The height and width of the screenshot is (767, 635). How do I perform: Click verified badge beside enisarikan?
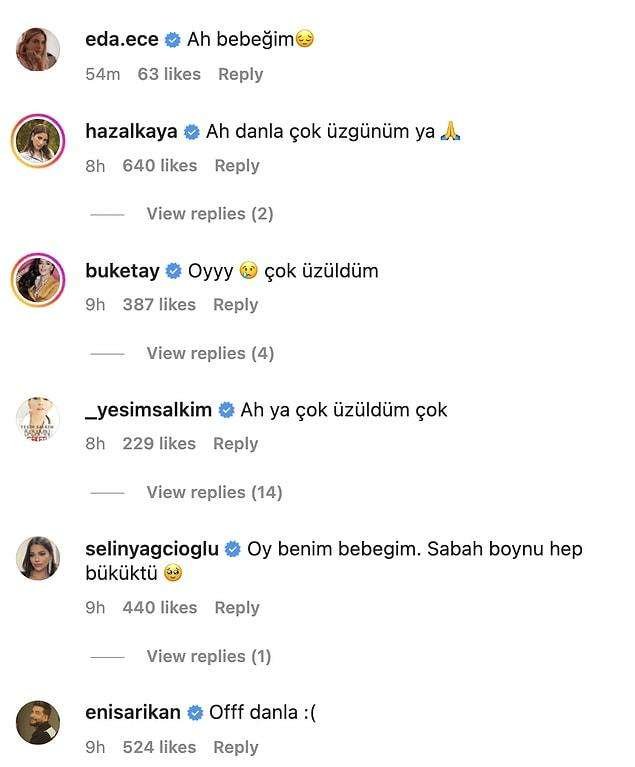coord(195,713)
